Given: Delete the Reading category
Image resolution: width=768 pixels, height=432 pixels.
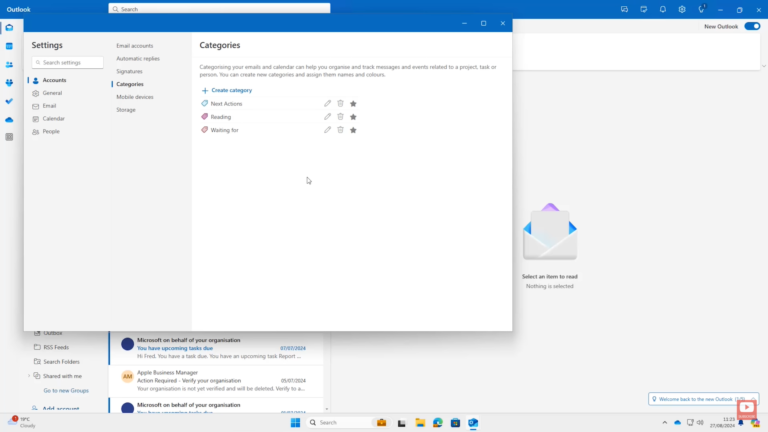Looking at the screenshot, I should click(x=340, y=117).
